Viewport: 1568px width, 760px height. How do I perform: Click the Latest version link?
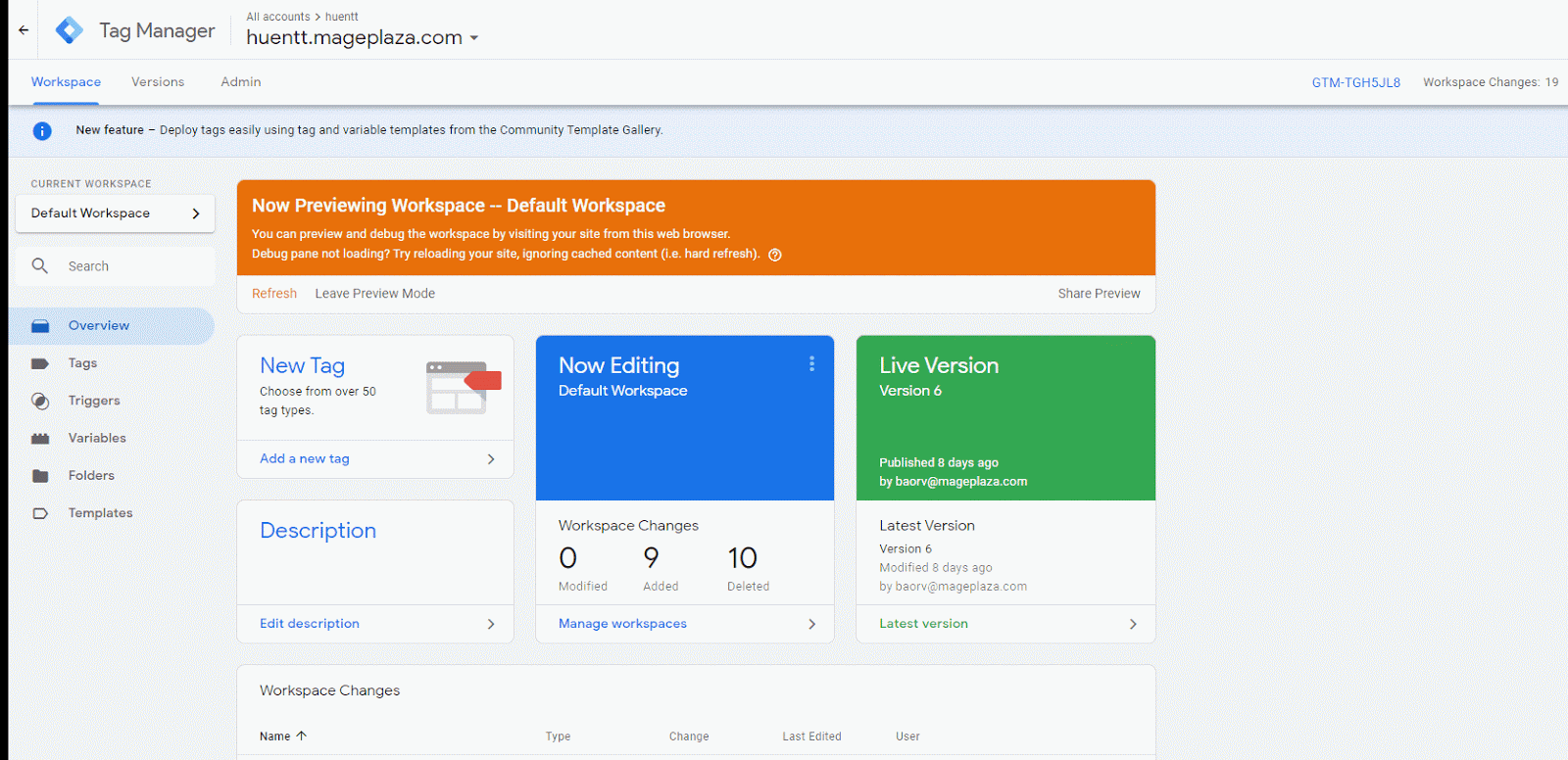tap(923, 624)
